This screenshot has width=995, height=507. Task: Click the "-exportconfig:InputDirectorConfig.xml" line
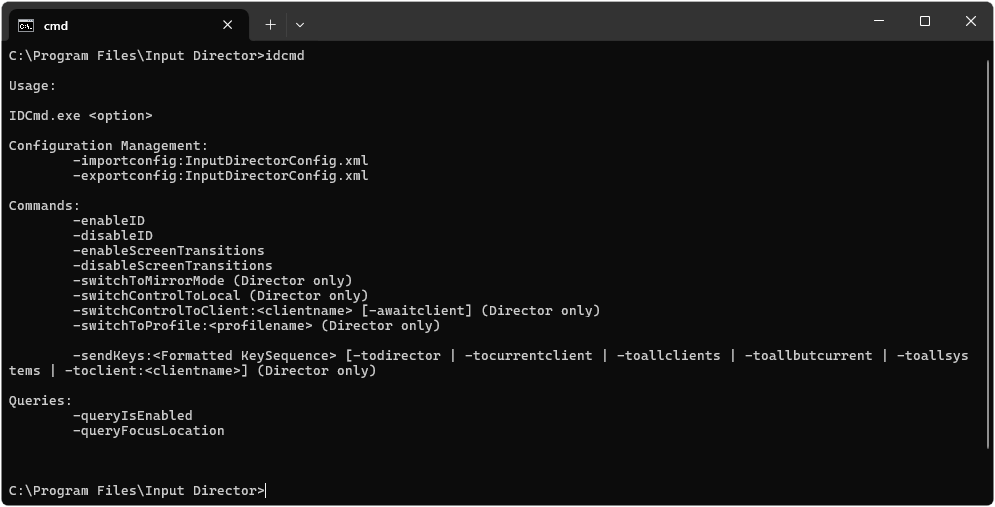pos(221,175)
